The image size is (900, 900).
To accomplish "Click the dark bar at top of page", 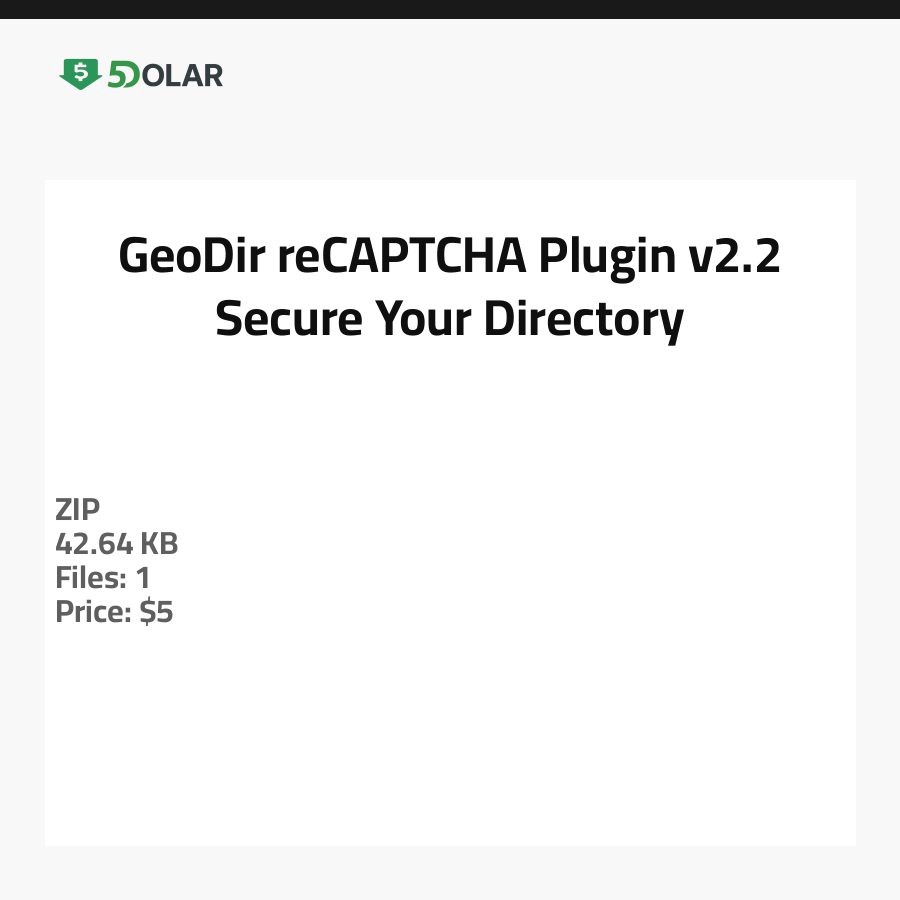I will pos(450,9).
